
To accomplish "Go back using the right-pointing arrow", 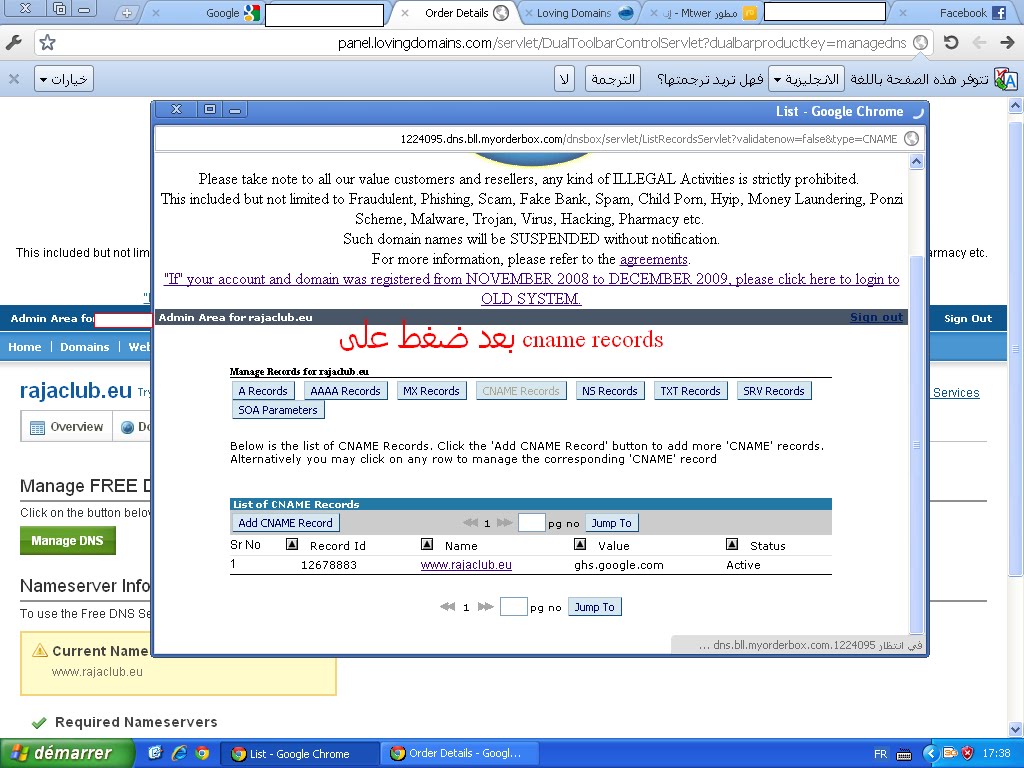I will click(1007, 43).
